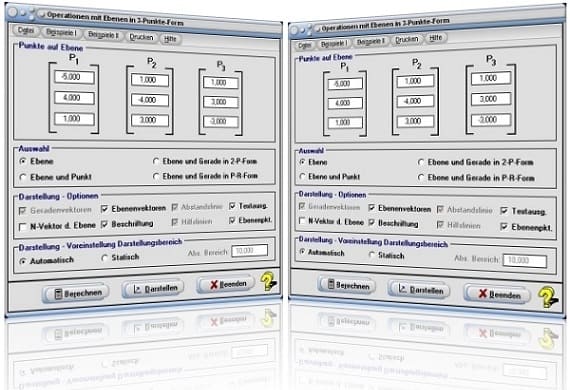Click P1 second field 4,000 in left window

click(x=75, y=98)
